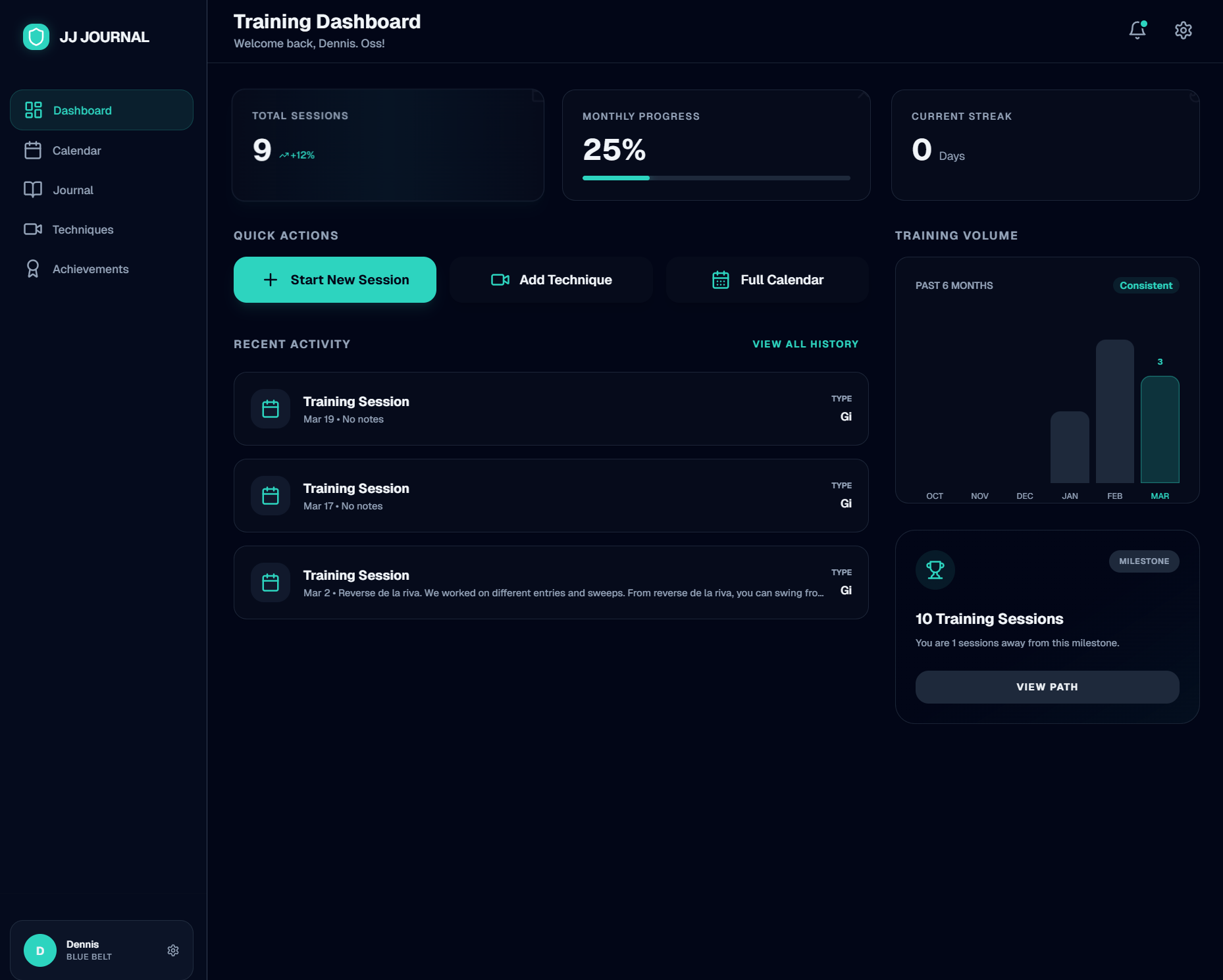The width and height of the screenshot is (1223, 980).
Task: Open Techniques via the video camera icon
Action: (x=34, y=229)
